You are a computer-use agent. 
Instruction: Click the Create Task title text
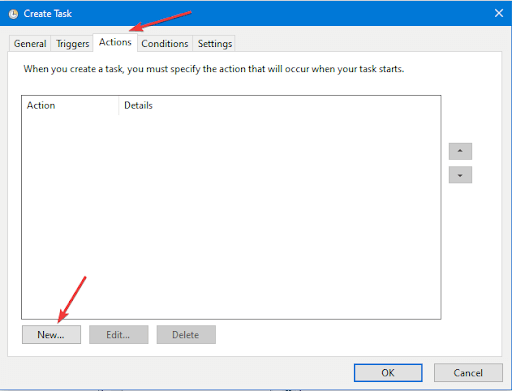[48, 14]
